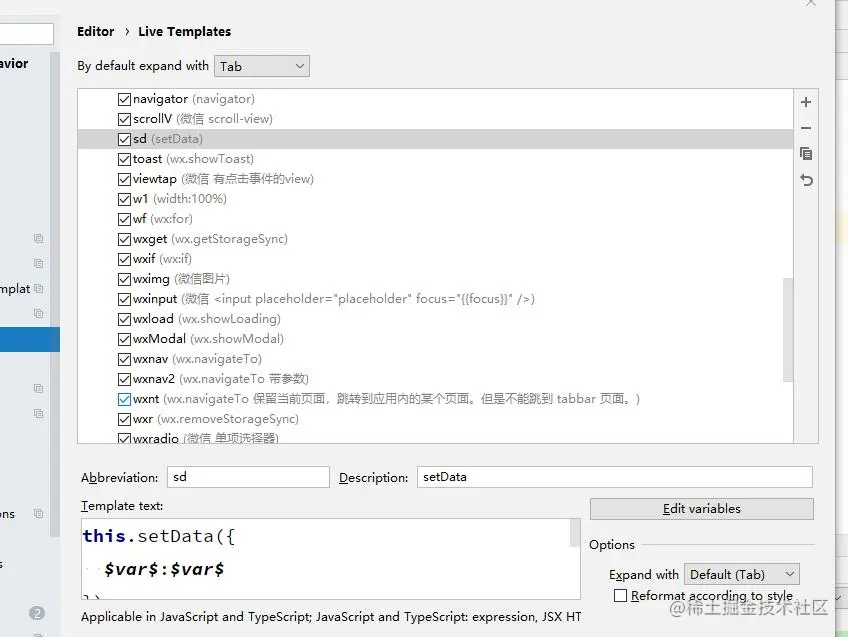
Task: Toggle the viewtap template checkbox
Action: (x=124, y=179)
